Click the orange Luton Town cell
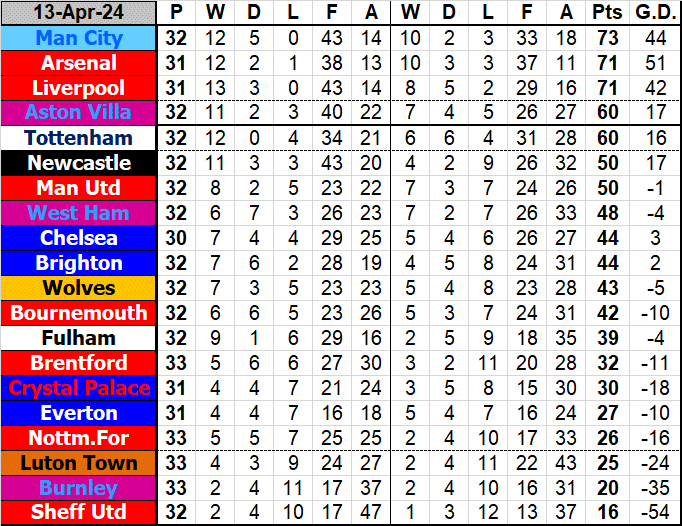This screenshot has height=526, width=682. (79, 463)
